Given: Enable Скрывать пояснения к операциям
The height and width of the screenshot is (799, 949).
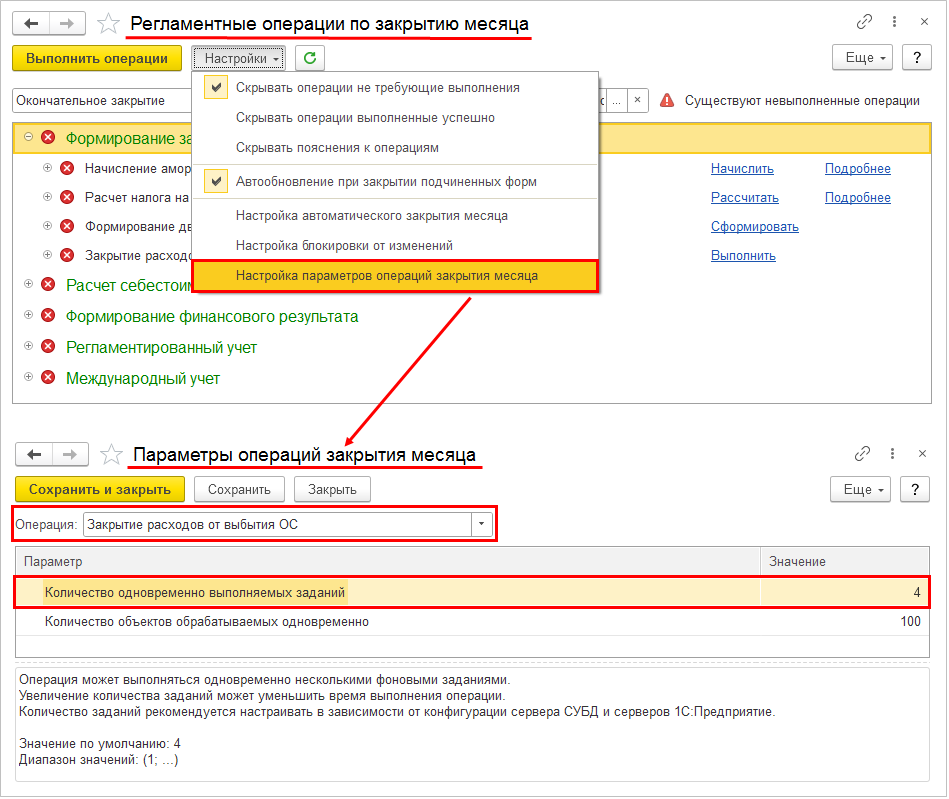Looking at the screenshot, I should [x=395, y=148].
